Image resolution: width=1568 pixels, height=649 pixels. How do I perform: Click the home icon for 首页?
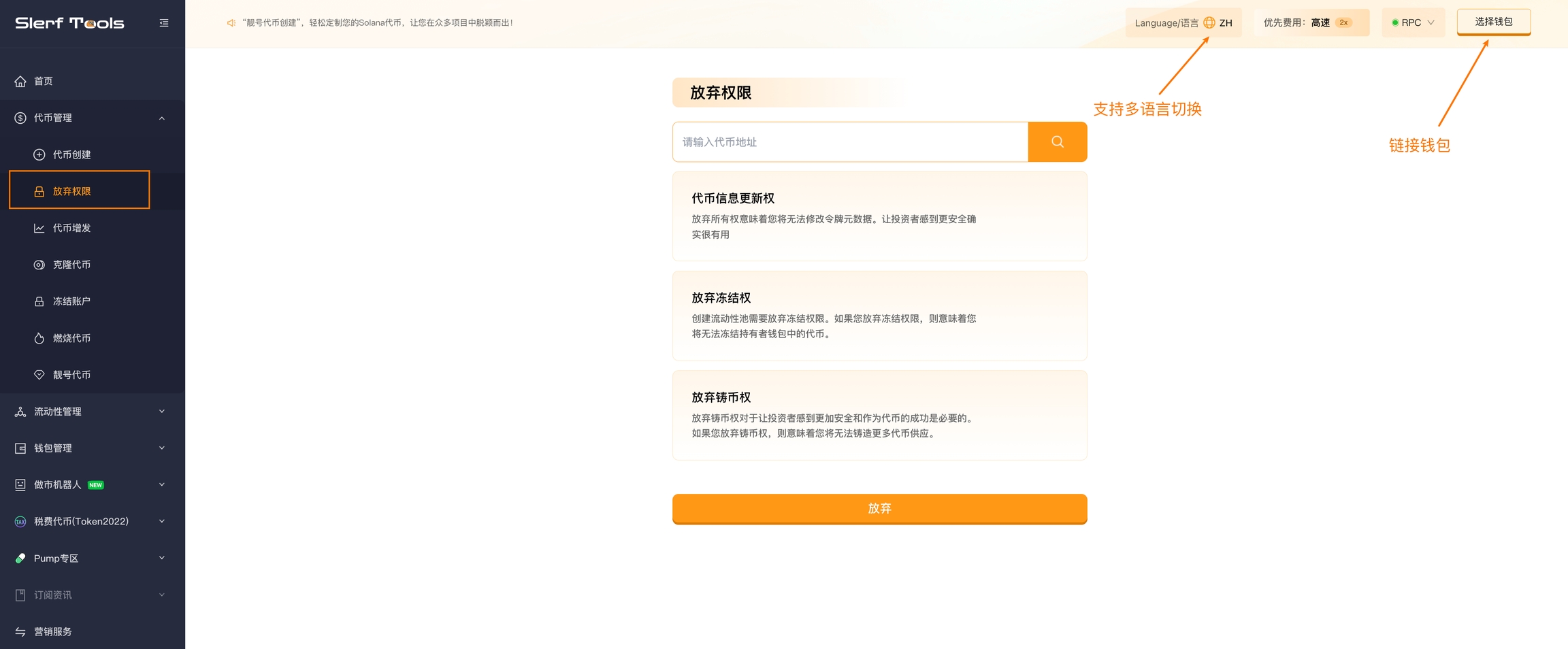tap(20, 81)
